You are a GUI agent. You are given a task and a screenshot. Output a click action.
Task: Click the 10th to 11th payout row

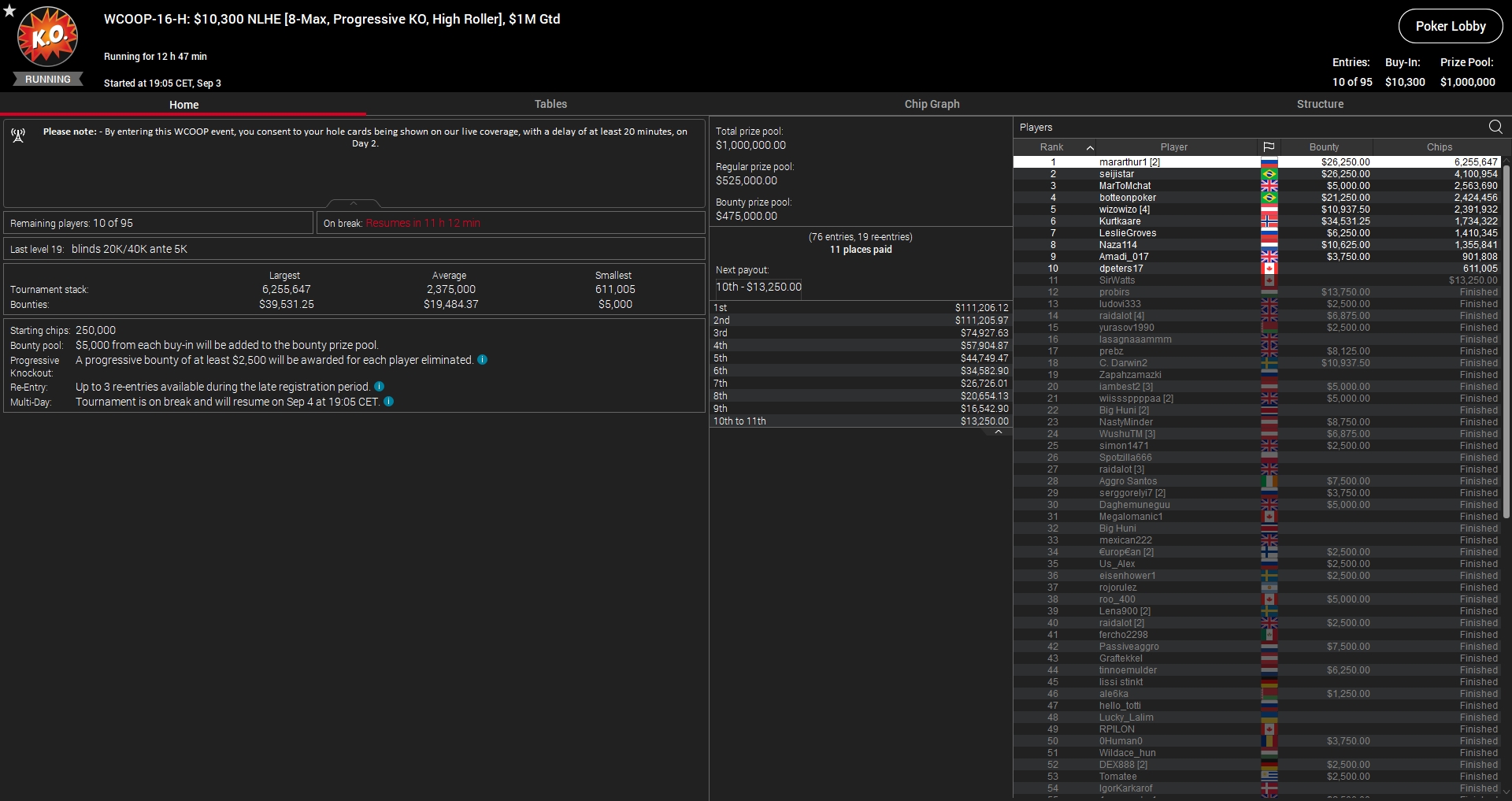pos(861,421)
